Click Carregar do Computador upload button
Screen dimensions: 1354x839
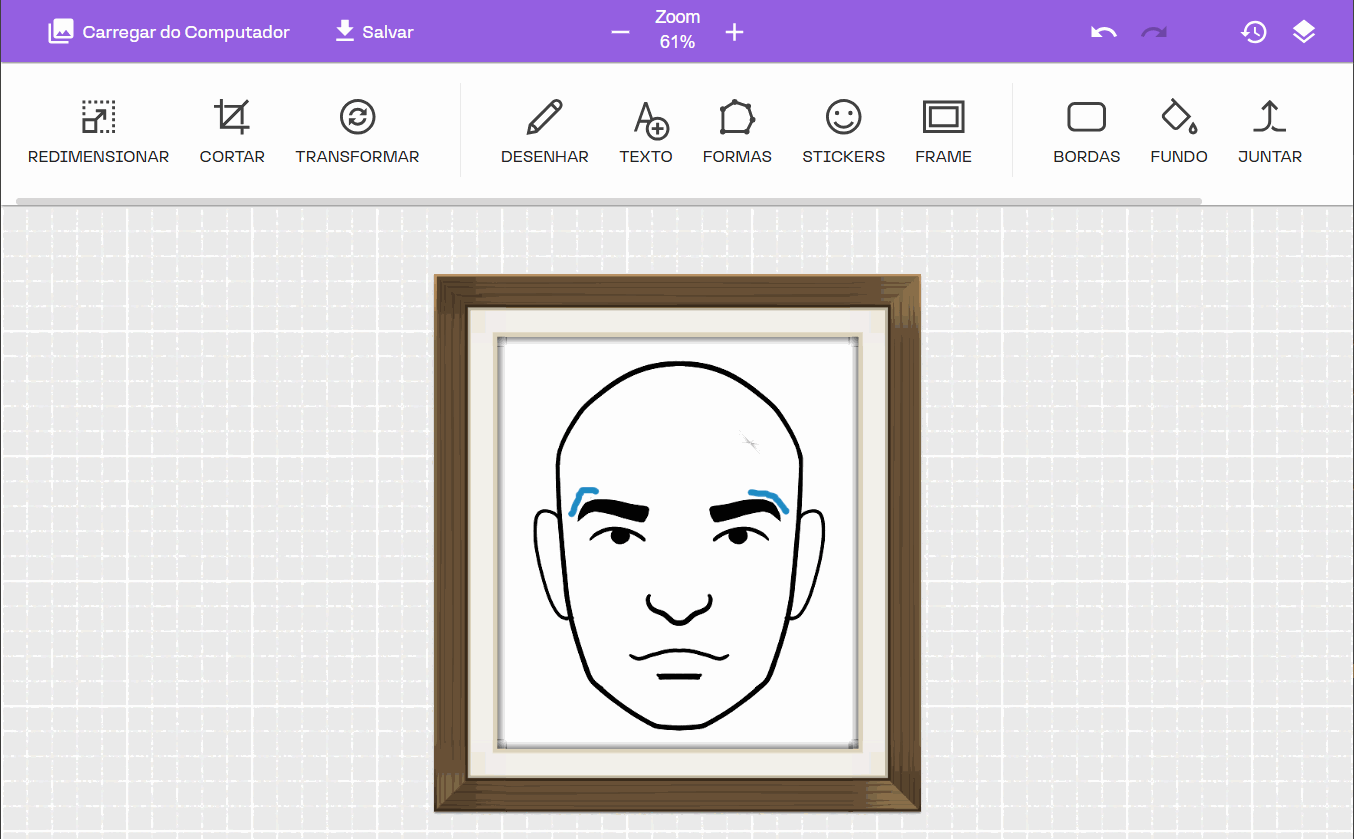pyautogui.click(x=169, y=32)
